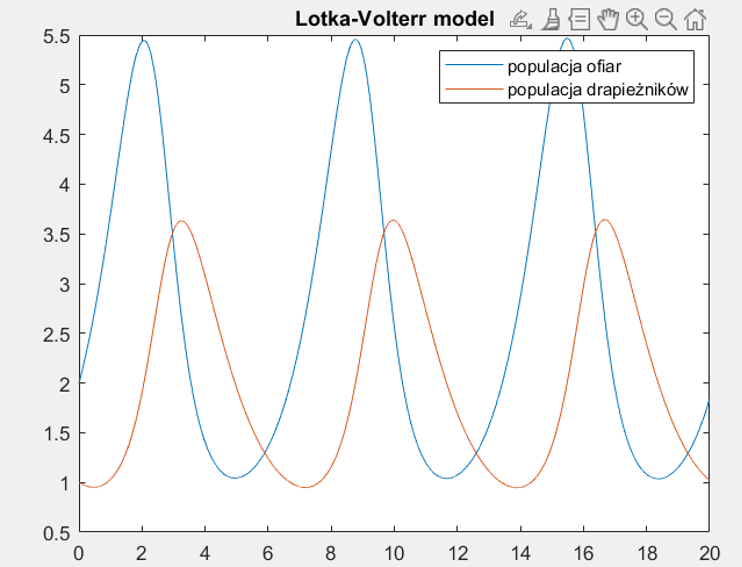Image resolution: width=742 pixels, height=567 pixels.
Task: Open the export/save axes icon
Action: coord(518,18)
